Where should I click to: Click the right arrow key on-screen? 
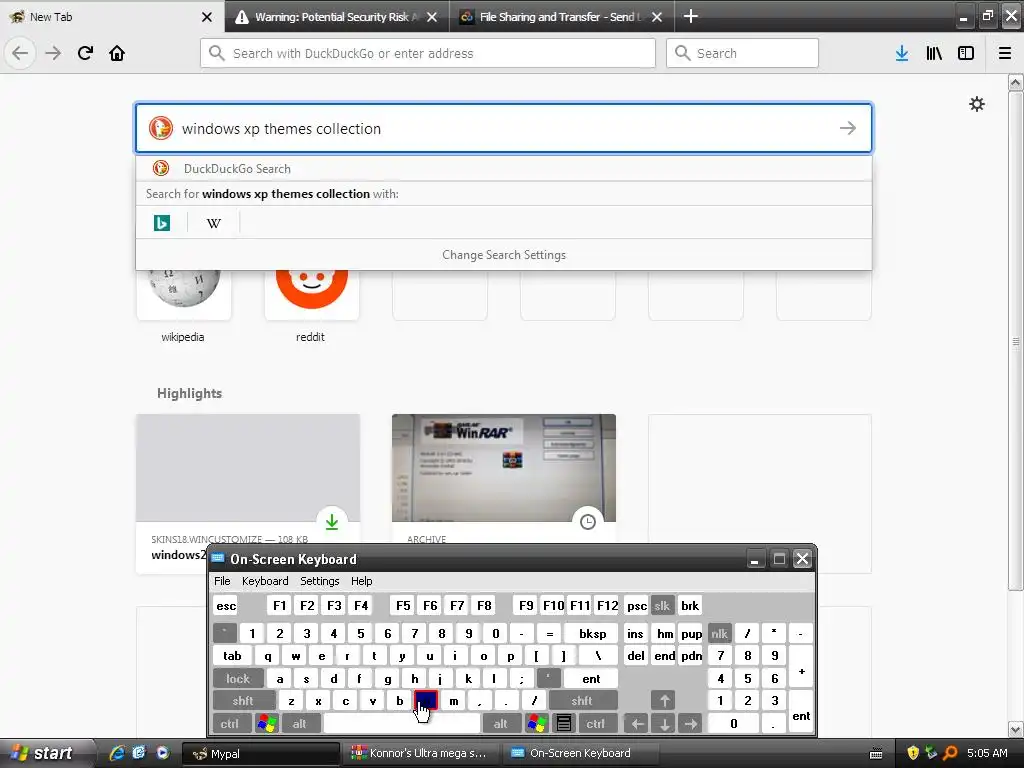pos(690,724)
